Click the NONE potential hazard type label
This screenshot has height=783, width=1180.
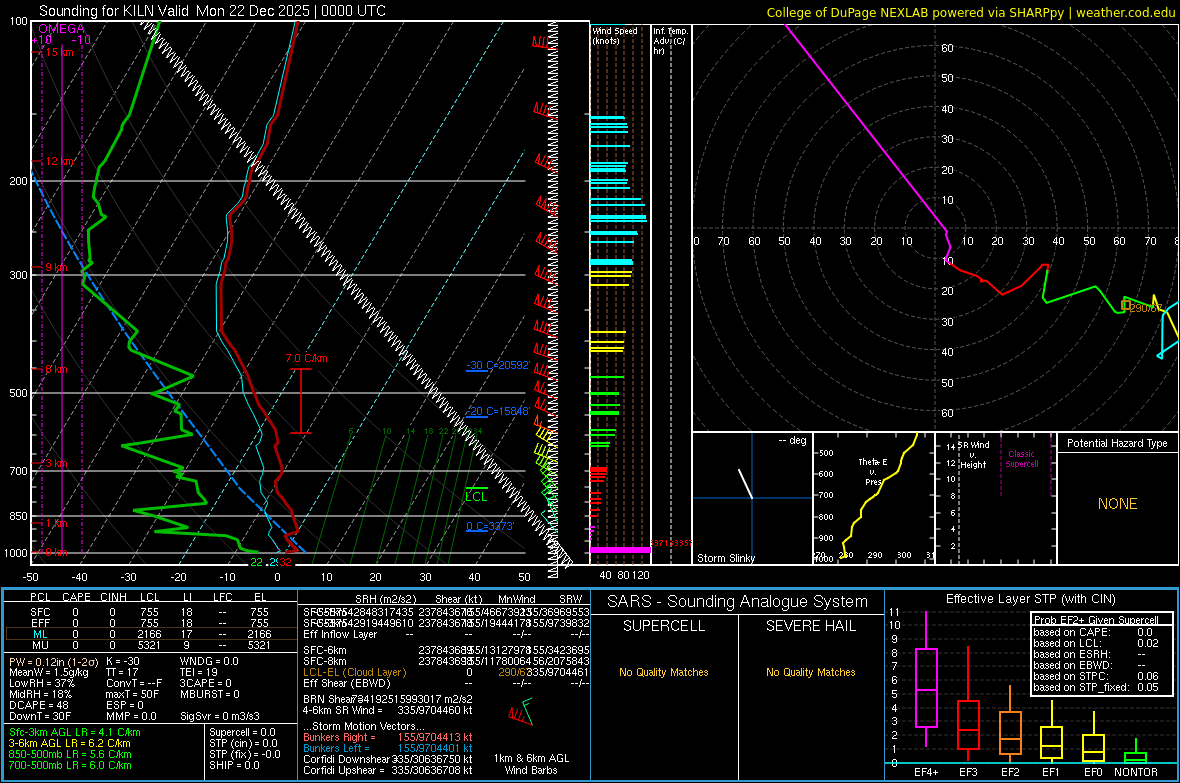tap(1117, 504)
